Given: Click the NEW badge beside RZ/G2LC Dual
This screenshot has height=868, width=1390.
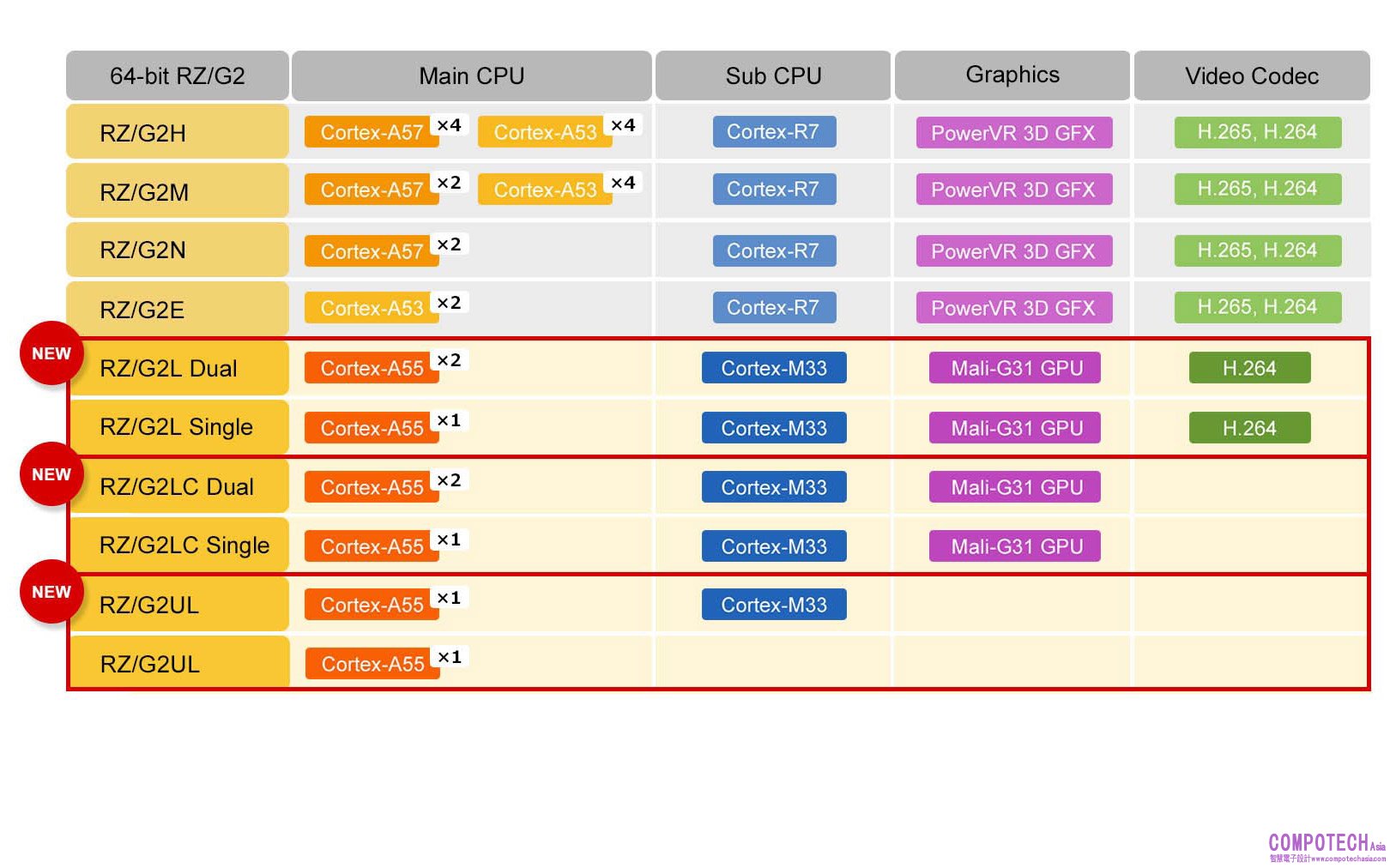Looking at the screenshot, I should pos(51,474).
